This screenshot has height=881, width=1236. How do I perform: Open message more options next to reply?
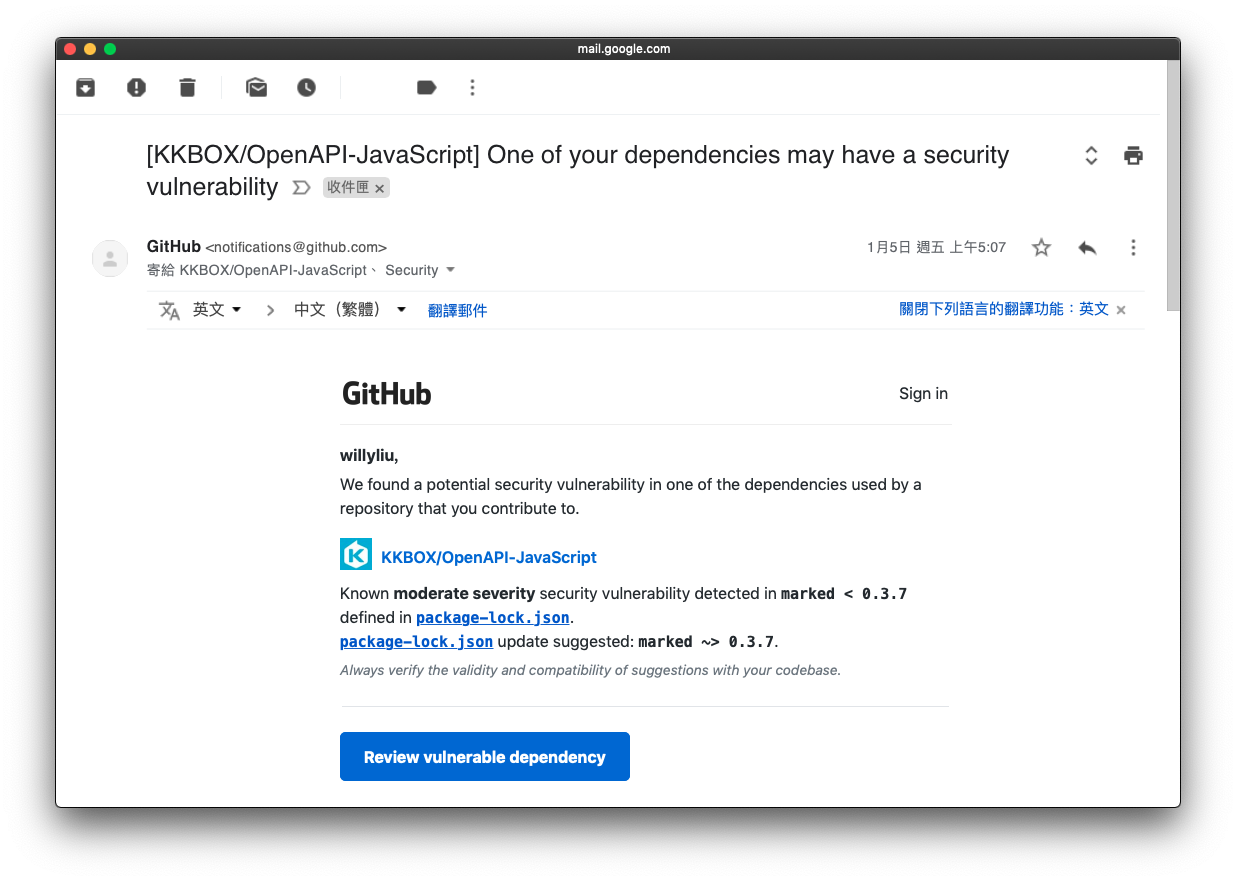tap(1133, 247)
